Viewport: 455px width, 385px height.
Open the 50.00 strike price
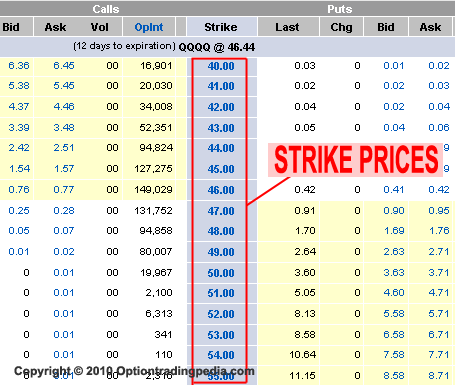point(221,273)
